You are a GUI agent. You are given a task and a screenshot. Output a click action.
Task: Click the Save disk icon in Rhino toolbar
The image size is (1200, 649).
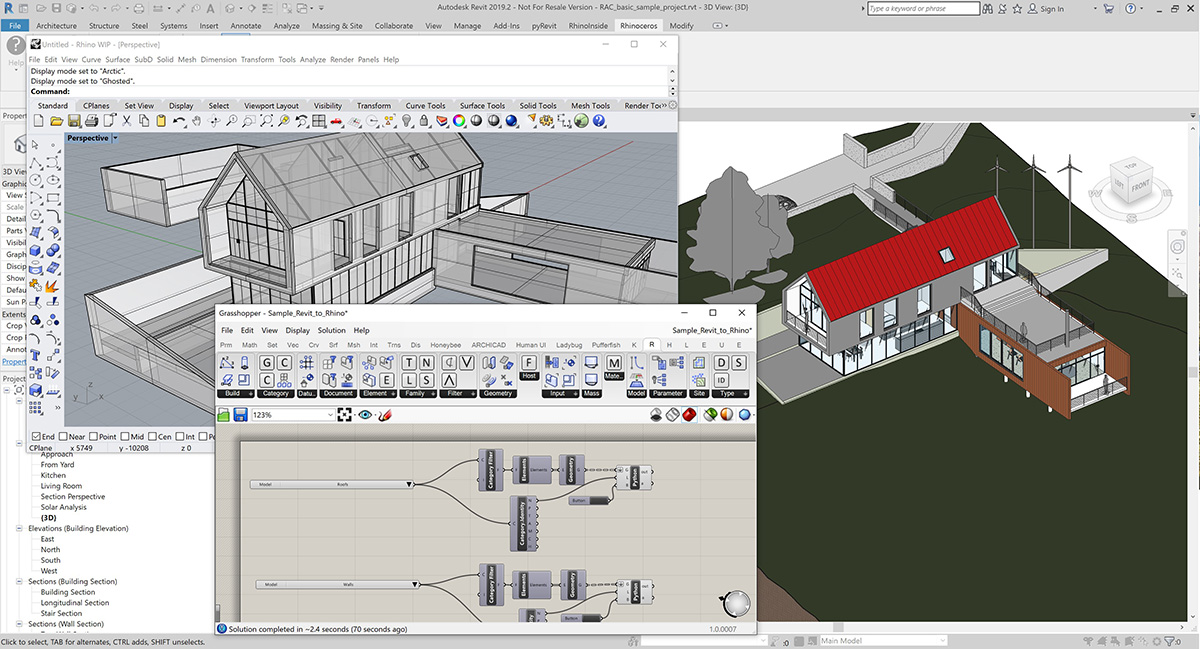tap(74, 121)
